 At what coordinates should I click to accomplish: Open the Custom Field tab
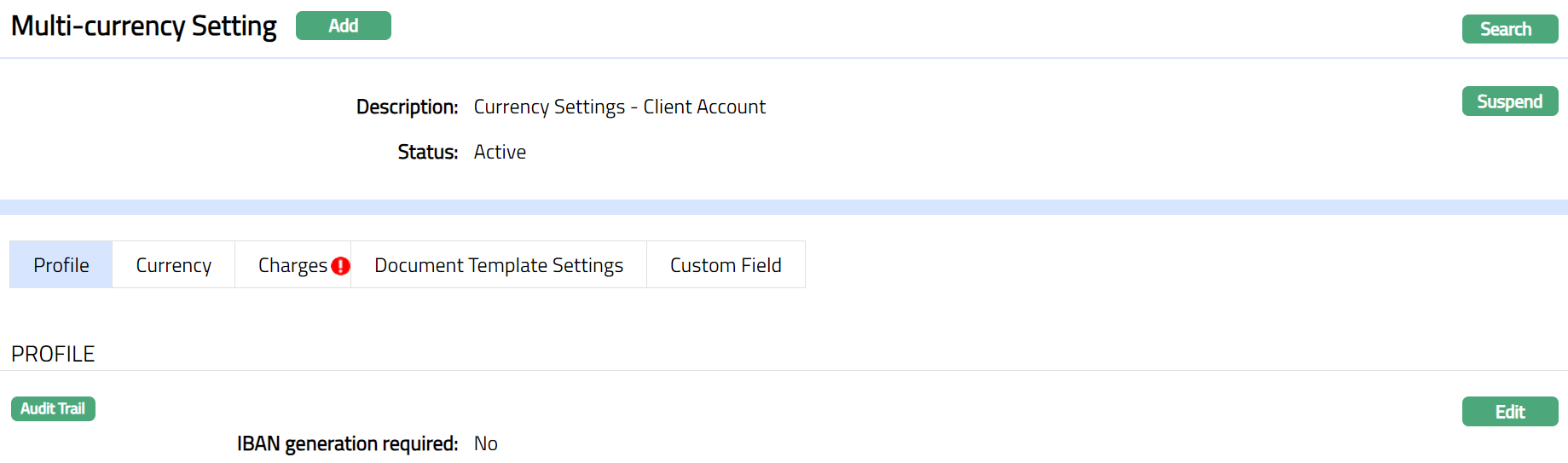726,265
